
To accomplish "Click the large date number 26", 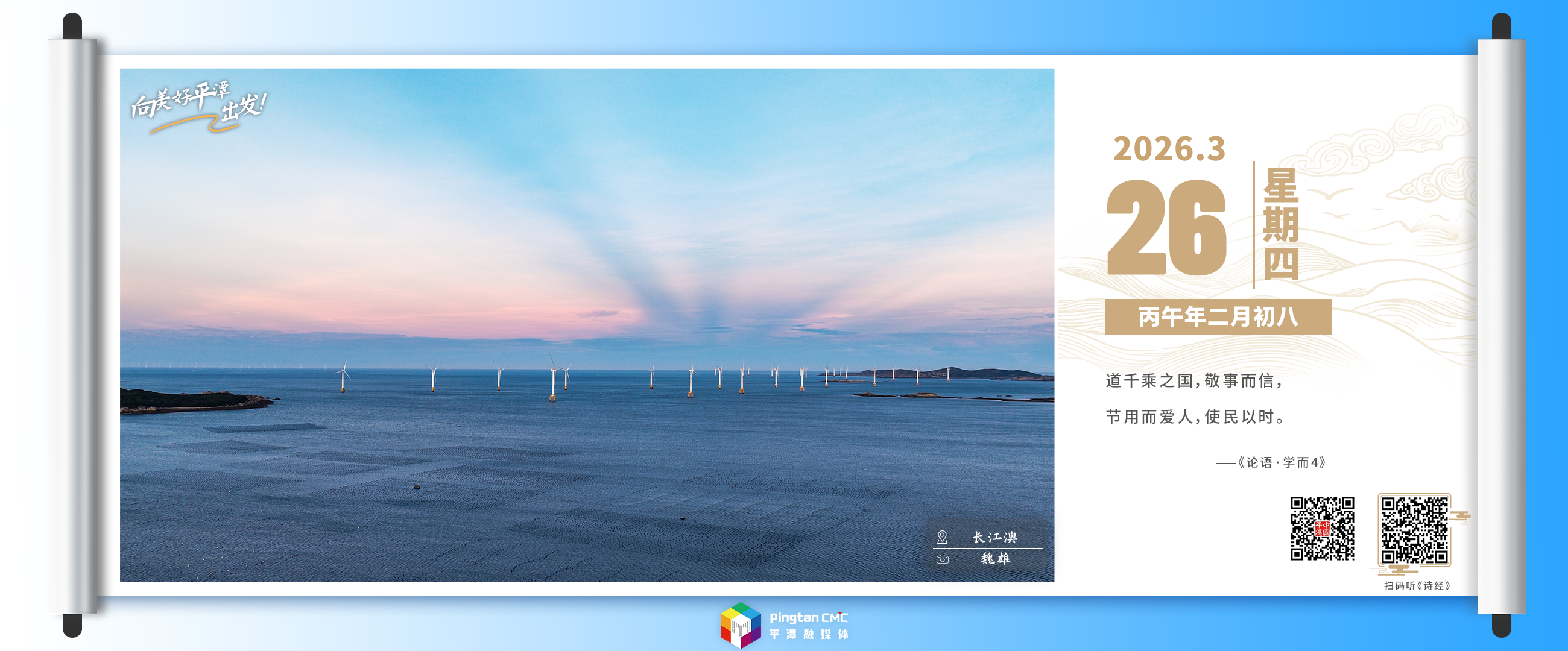I will click(x=1166, y=228).
